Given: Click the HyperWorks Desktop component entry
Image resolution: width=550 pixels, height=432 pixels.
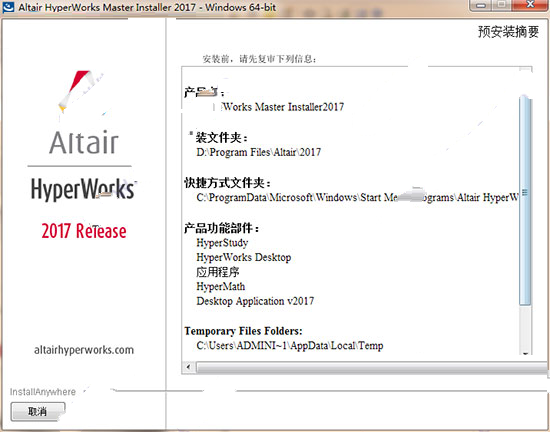Looking at the screenshot, I should click(x=244, y=257).
